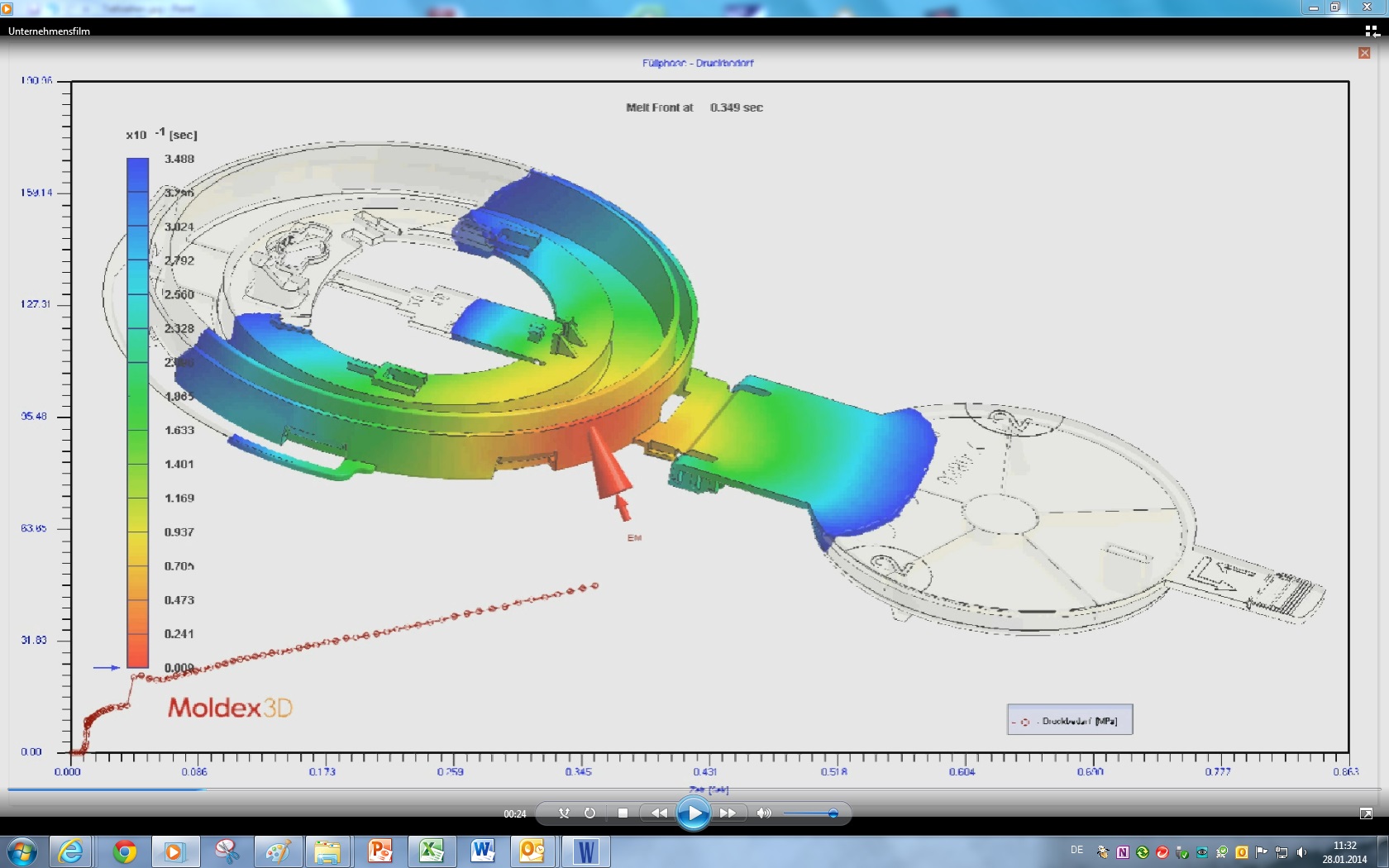
Task: Launch Snipping Tool from taskbar
Action: 227,851
